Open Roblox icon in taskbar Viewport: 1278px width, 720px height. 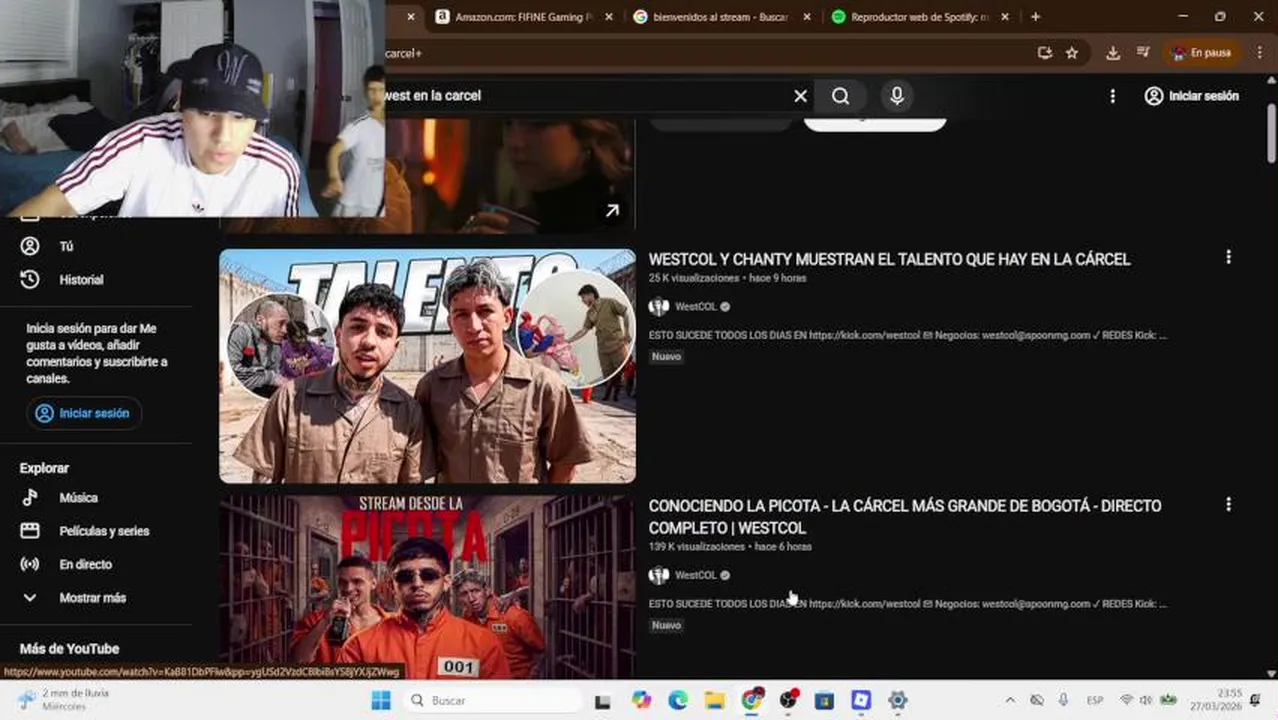[x=861, y=700]
